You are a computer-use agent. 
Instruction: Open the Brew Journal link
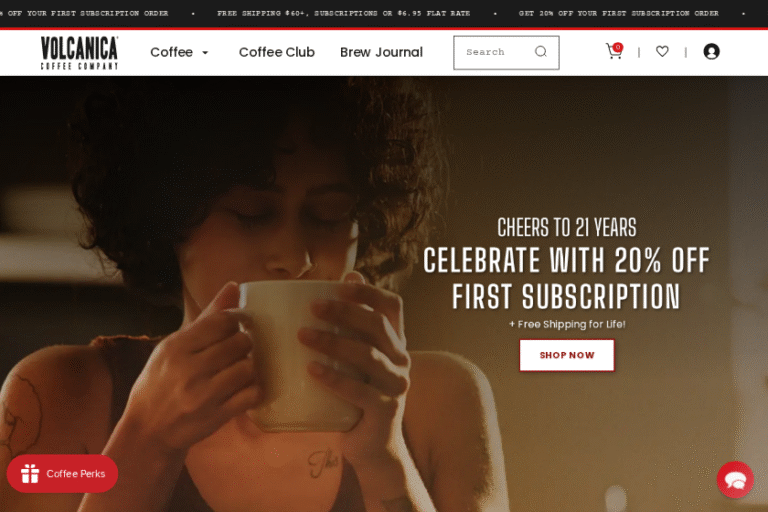pos(381,52)
